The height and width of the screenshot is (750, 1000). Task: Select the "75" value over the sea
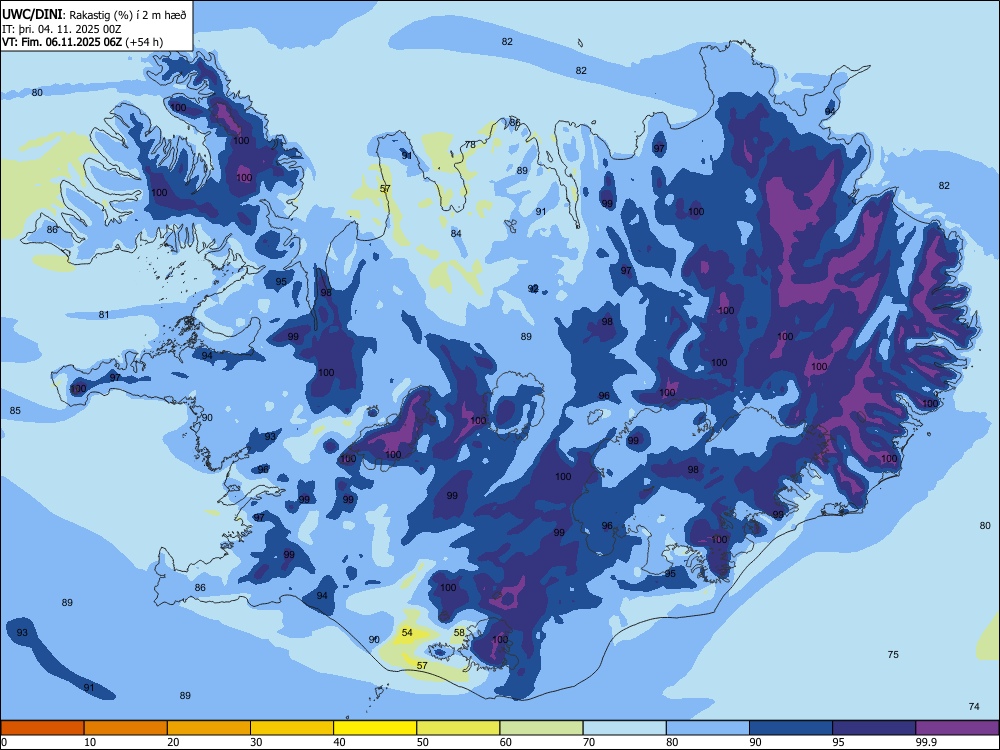coord(893,654)
